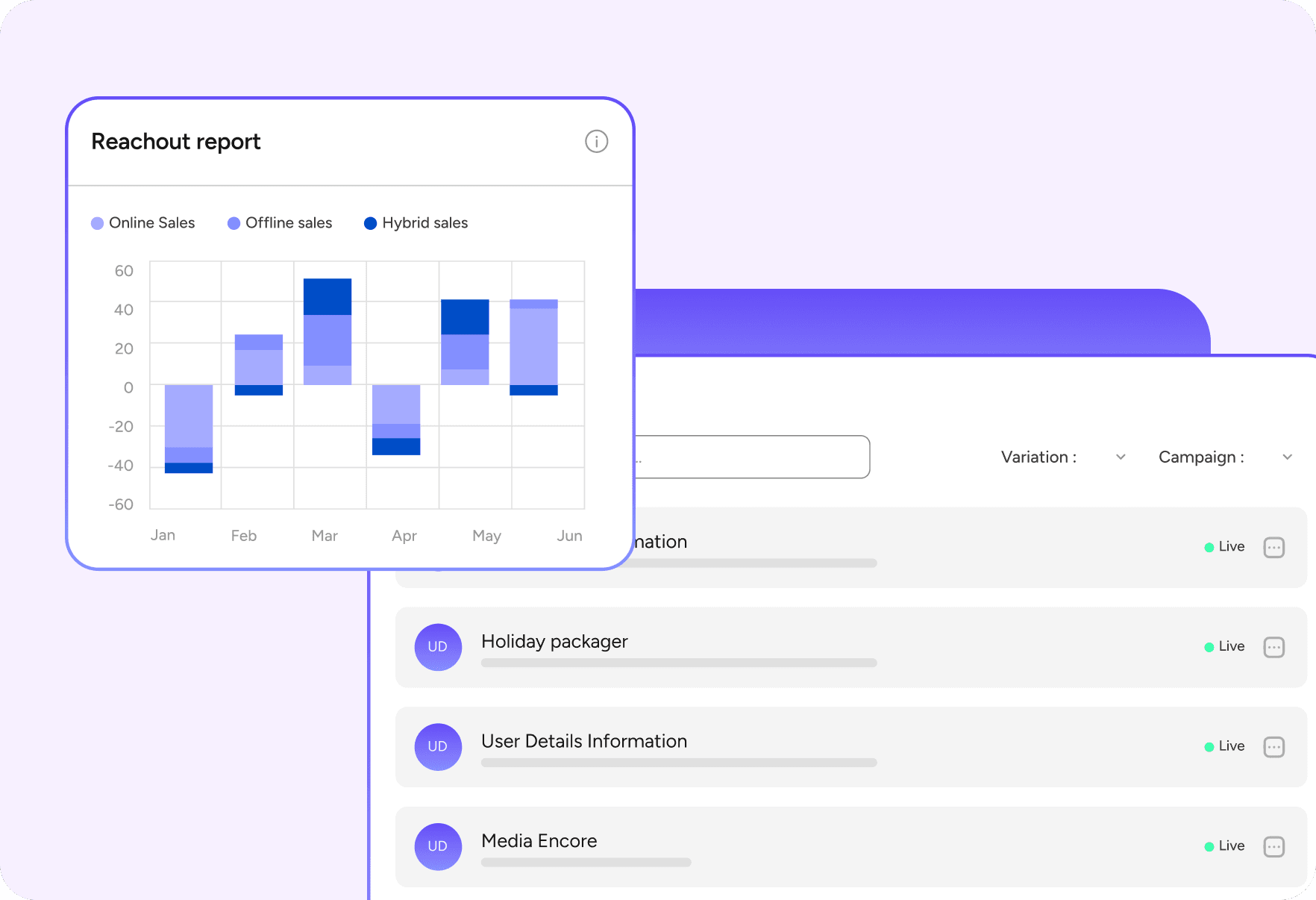Toggle Offline sales legend item
The width and height of the screenshot is (1316, 900).
(x=280, y=223)
